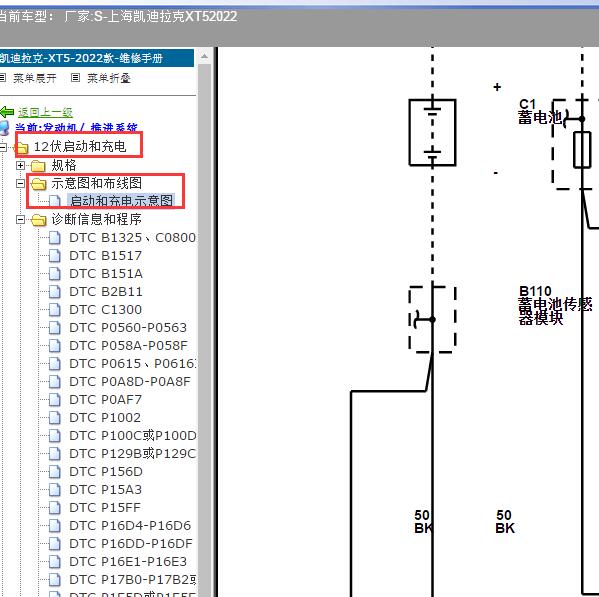Collapse the 示意图和布线图 folder node

coord(21,184)
